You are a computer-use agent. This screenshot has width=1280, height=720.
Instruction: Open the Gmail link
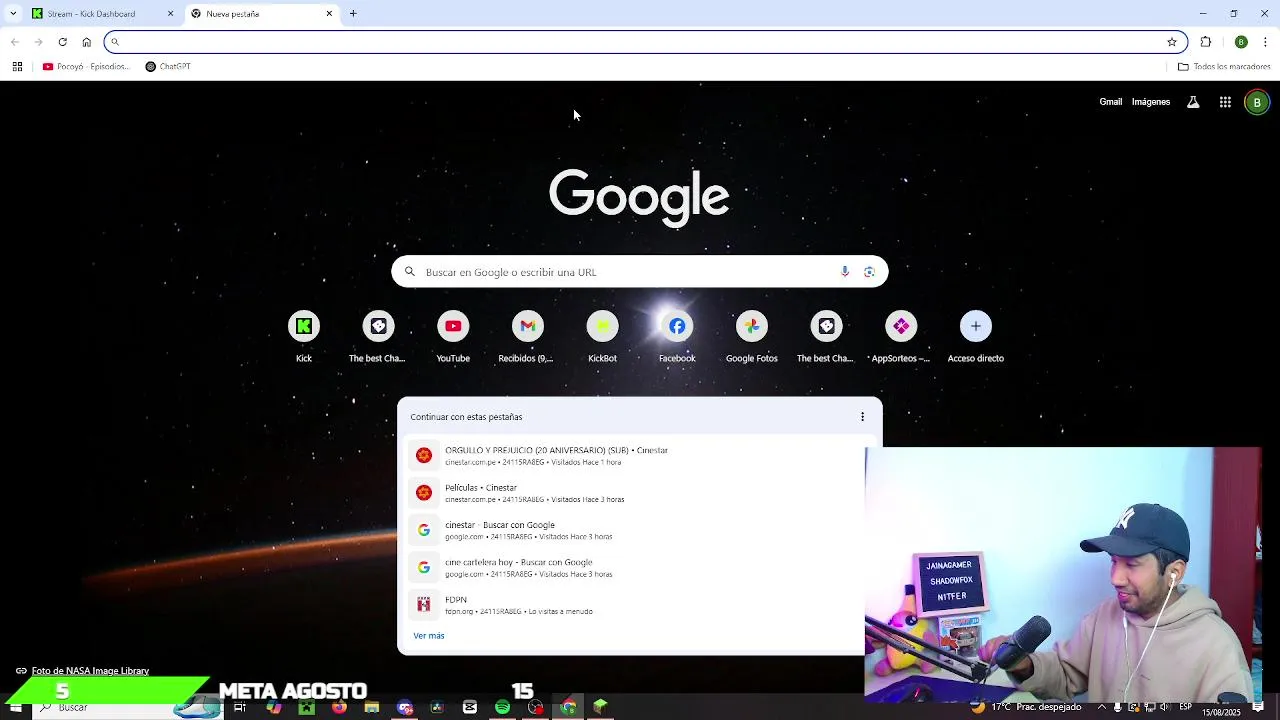click(x=1111, y=102)
